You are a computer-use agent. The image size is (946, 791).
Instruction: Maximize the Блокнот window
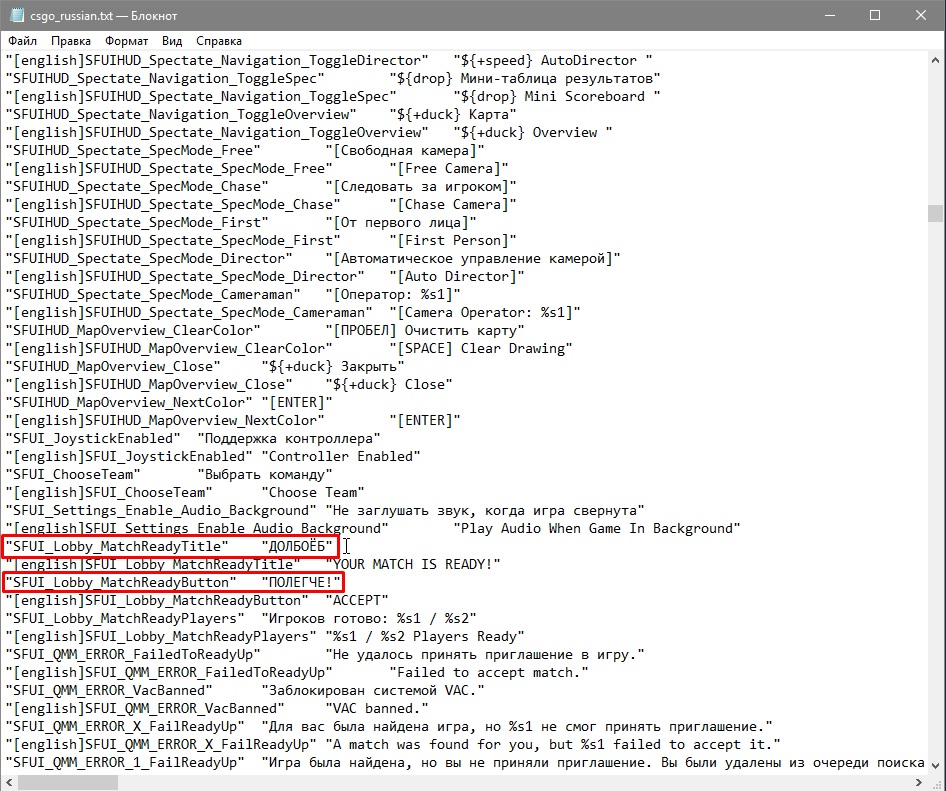(875, 15)
